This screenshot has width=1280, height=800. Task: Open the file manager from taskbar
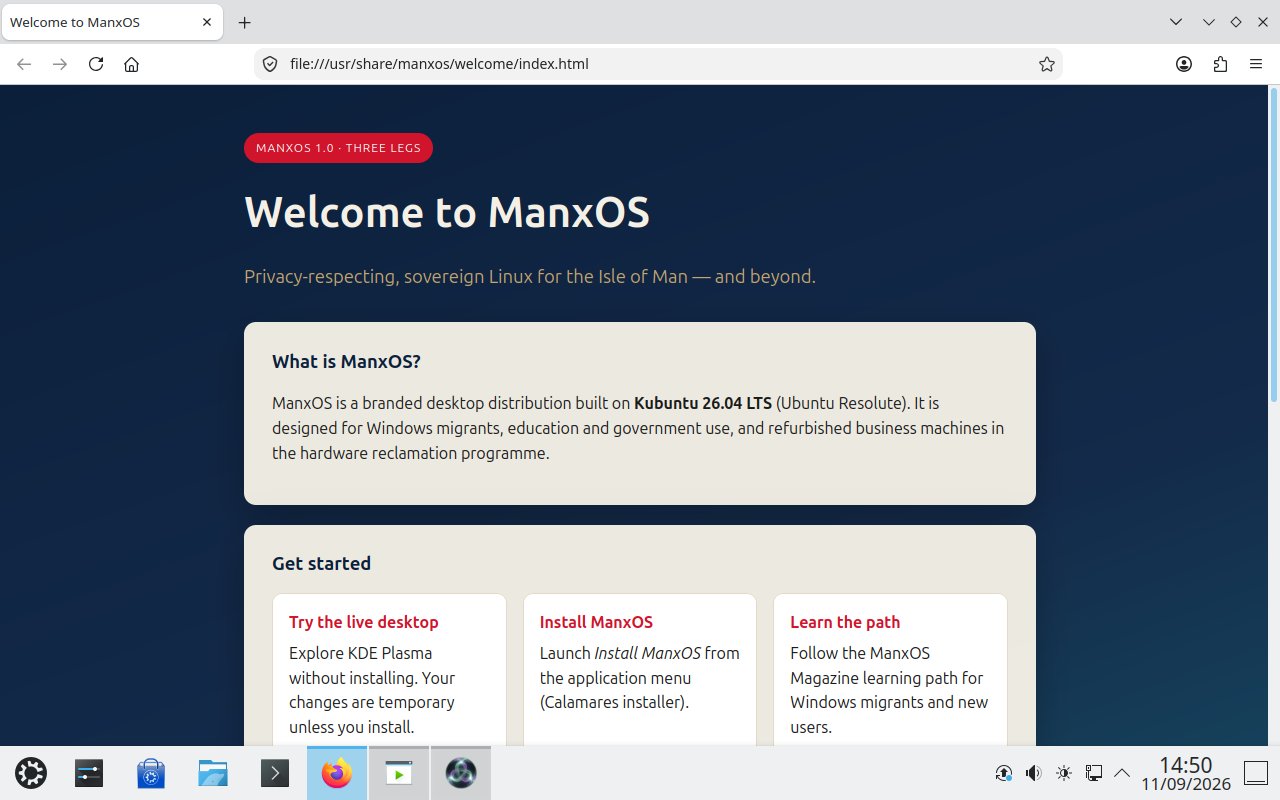[x=213, y=773]
